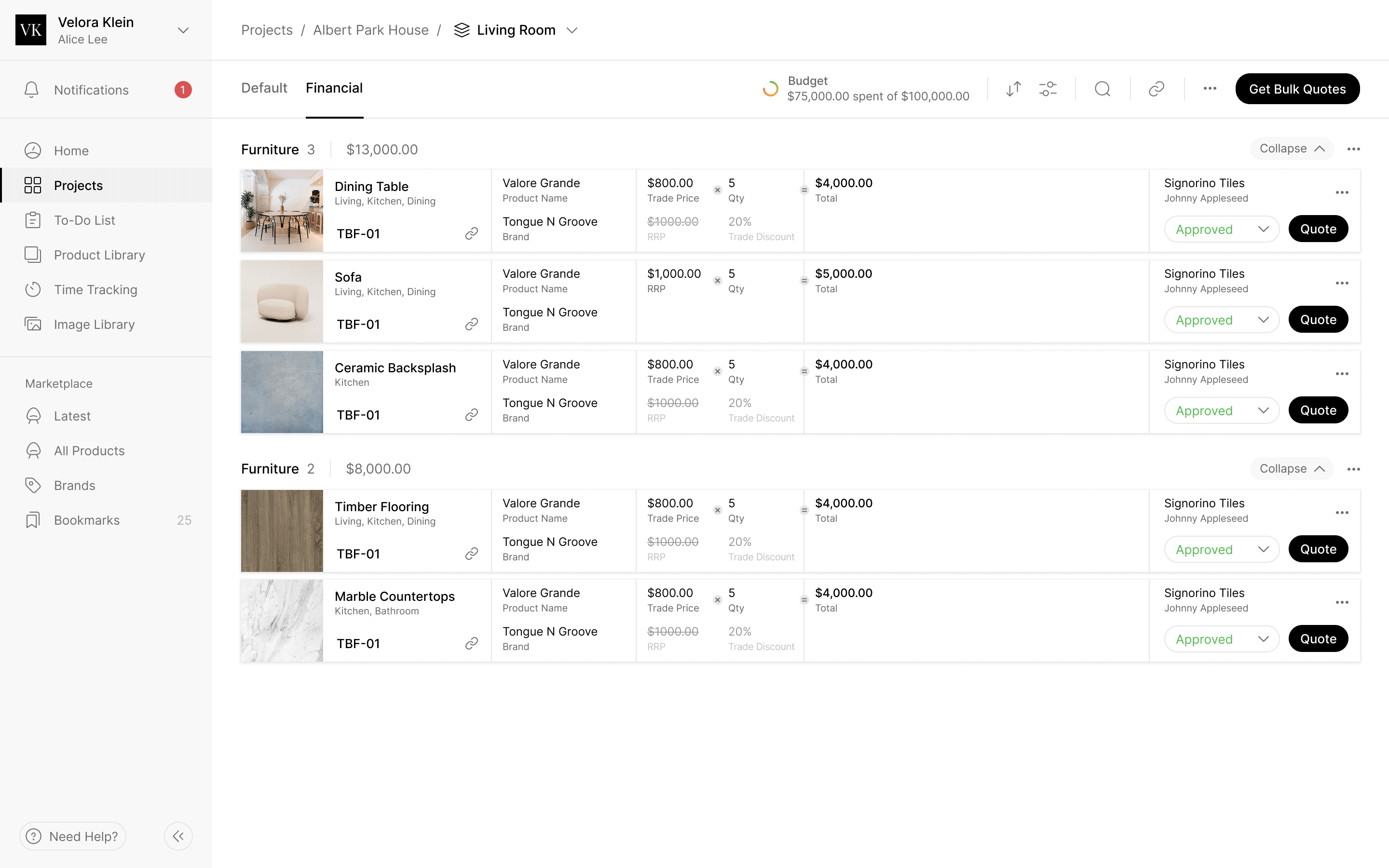Click the collapse sidebar double-chevron icon

[178, 837]
